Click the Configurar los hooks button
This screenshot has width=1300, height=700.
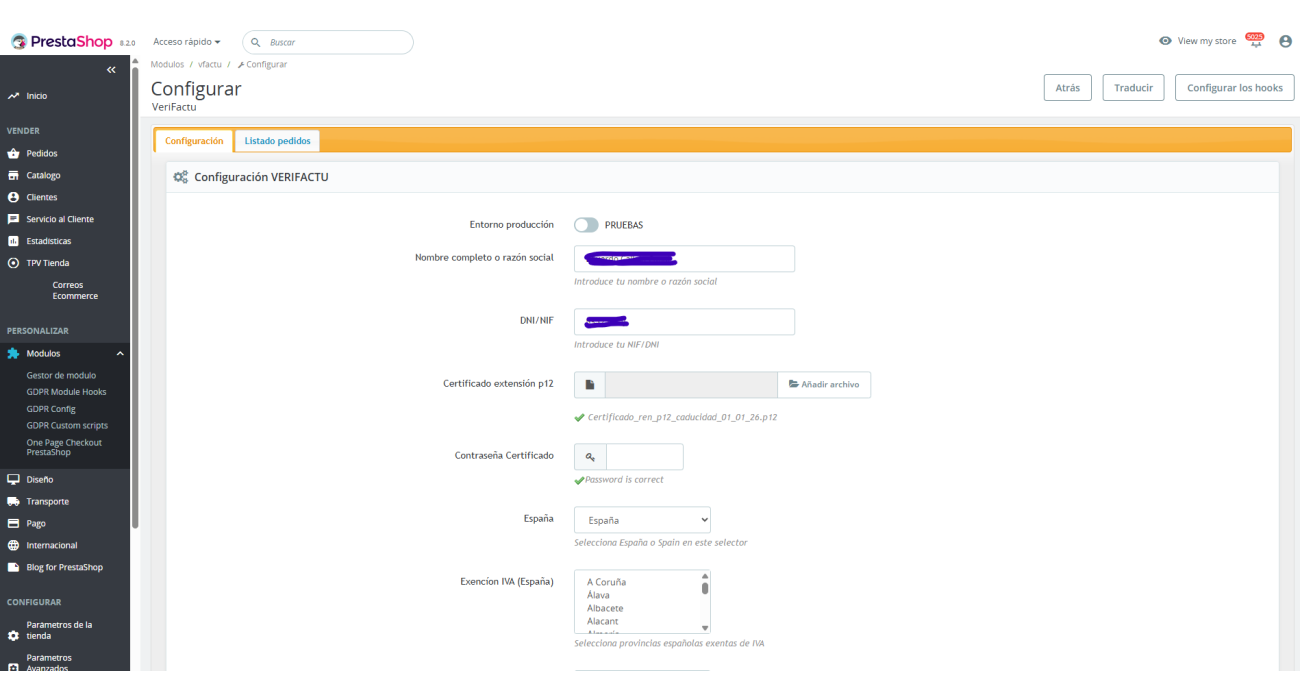[1234, 88]
